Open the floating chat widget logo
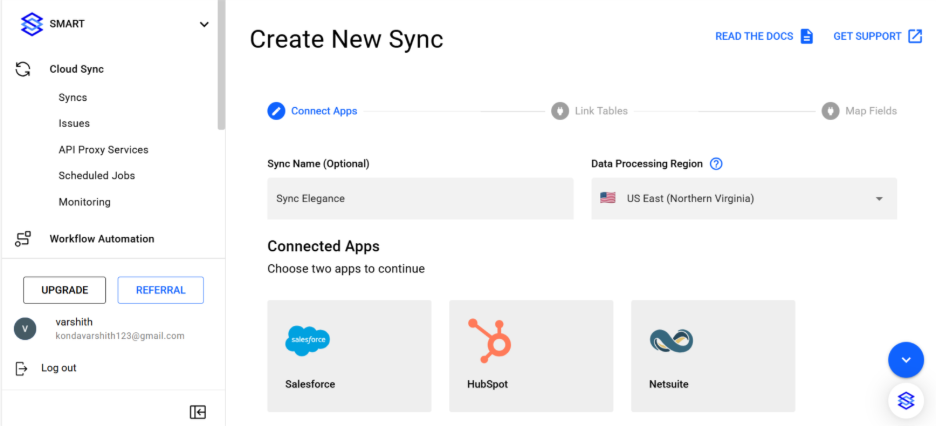Viewport: 936px width, 426px height. [x=906, y=401]
